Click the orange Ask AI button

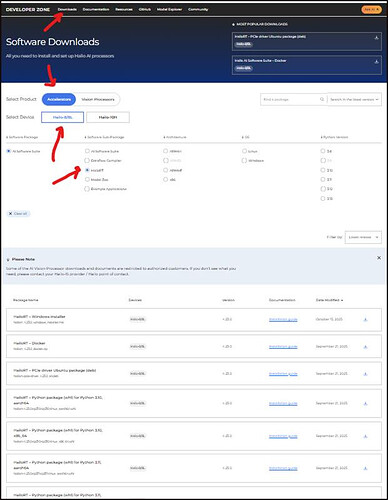coord(371,9)
